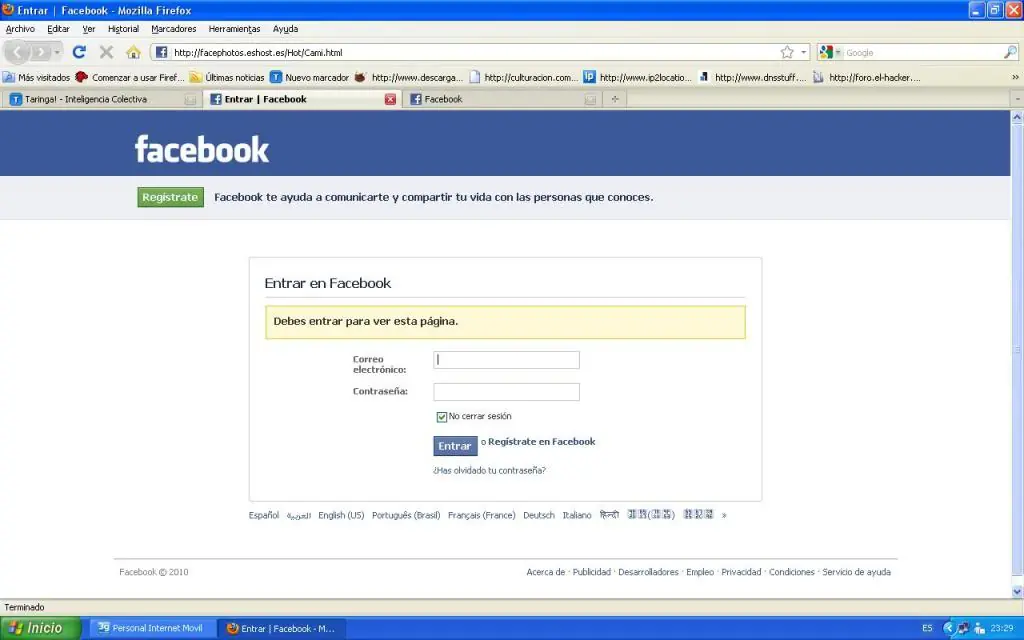
Task: Open a new tab with the plus button
Action: (615, 99)
